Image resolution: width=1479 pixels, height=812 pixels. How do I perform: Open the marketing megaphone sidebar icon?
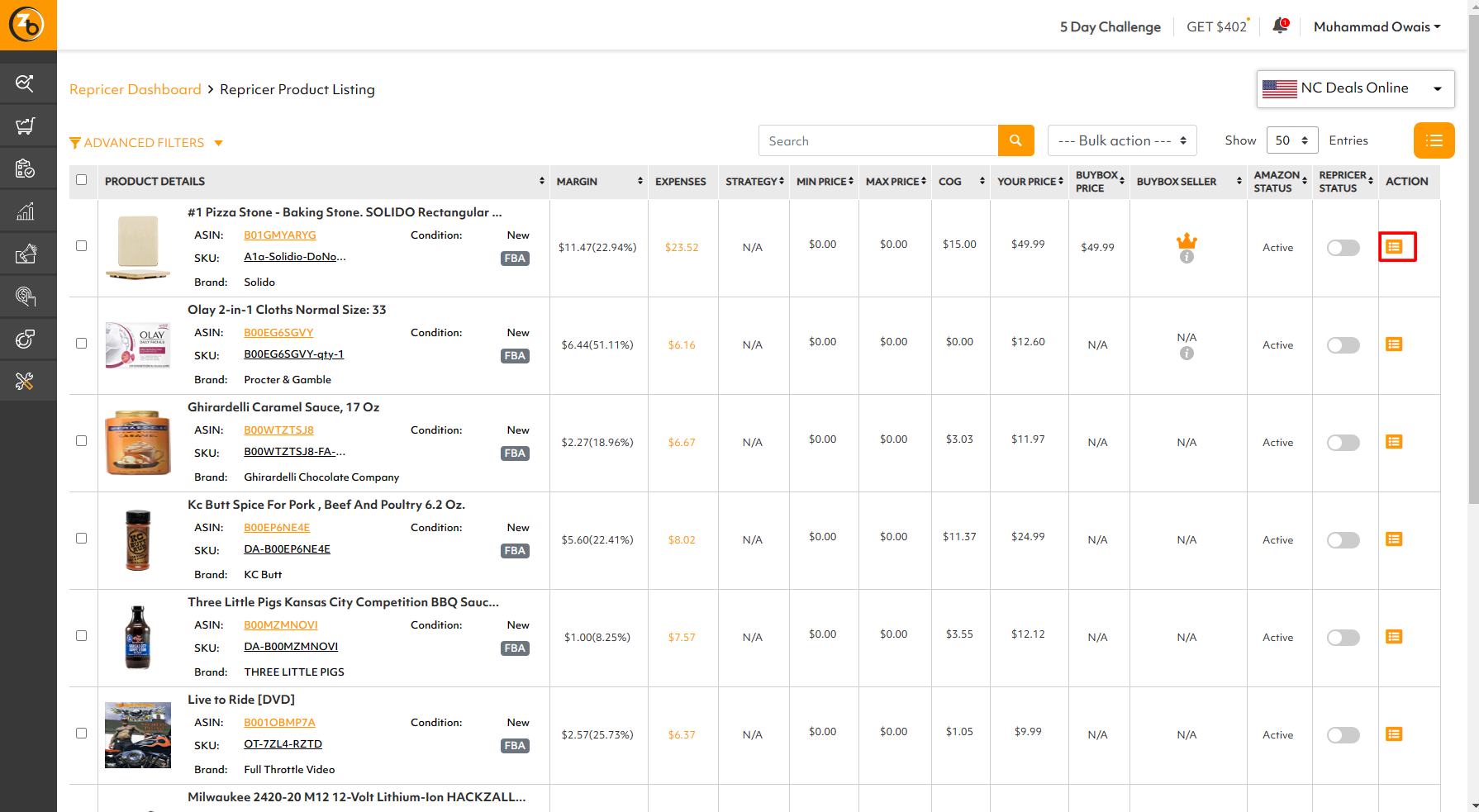coord(26,254)
